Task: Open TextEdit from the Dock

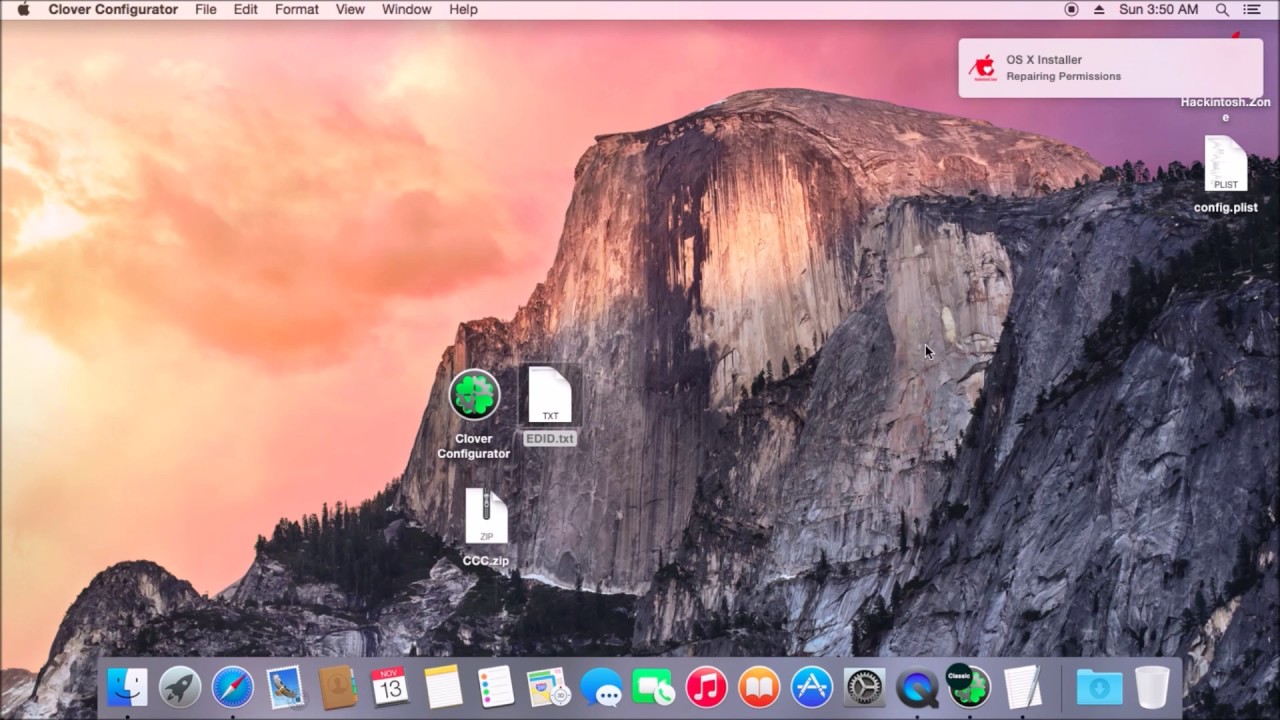Action: (x=1022, y=687)
